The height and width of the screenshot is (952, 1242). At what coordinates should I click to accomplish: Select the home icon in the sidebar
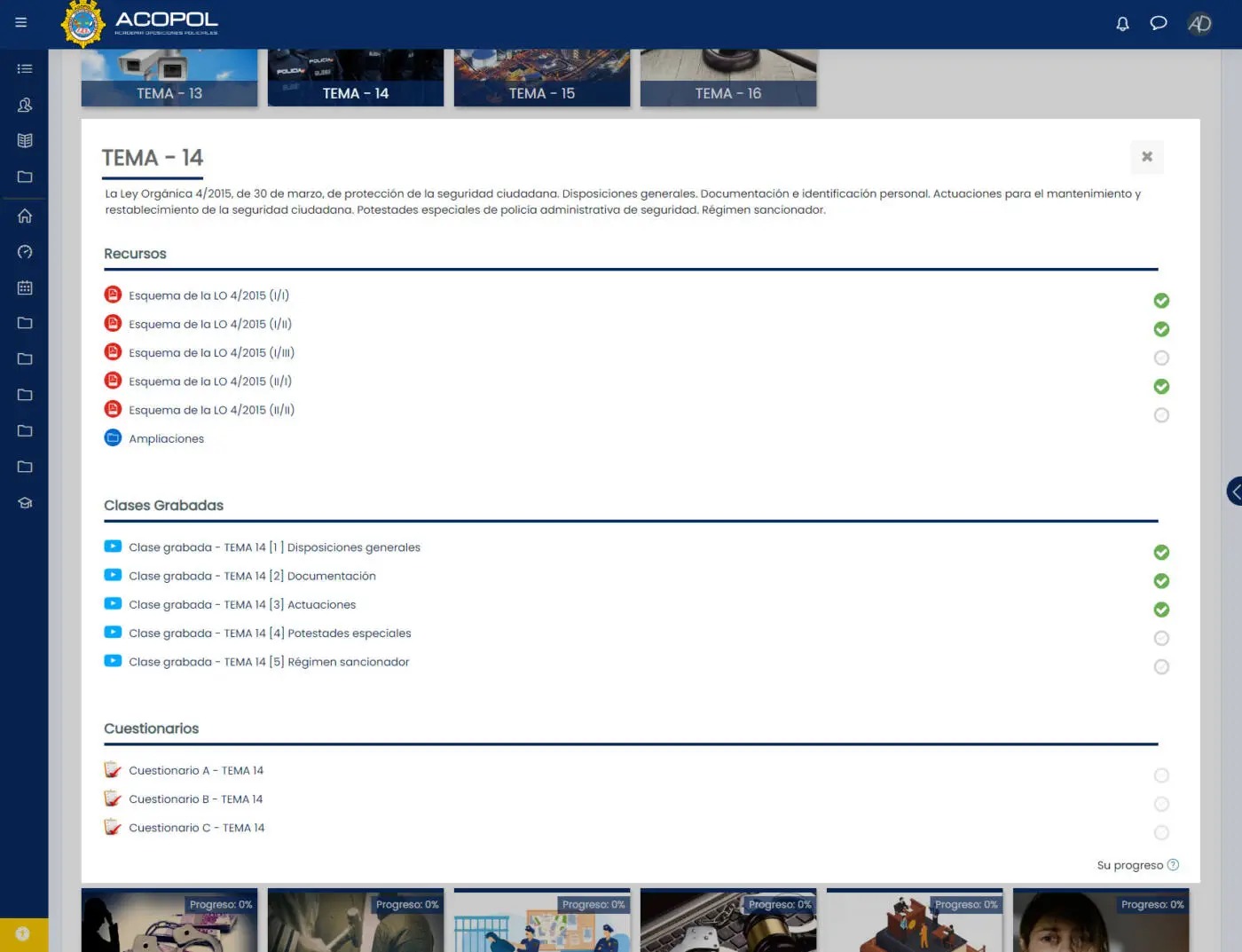coord(24,216)
